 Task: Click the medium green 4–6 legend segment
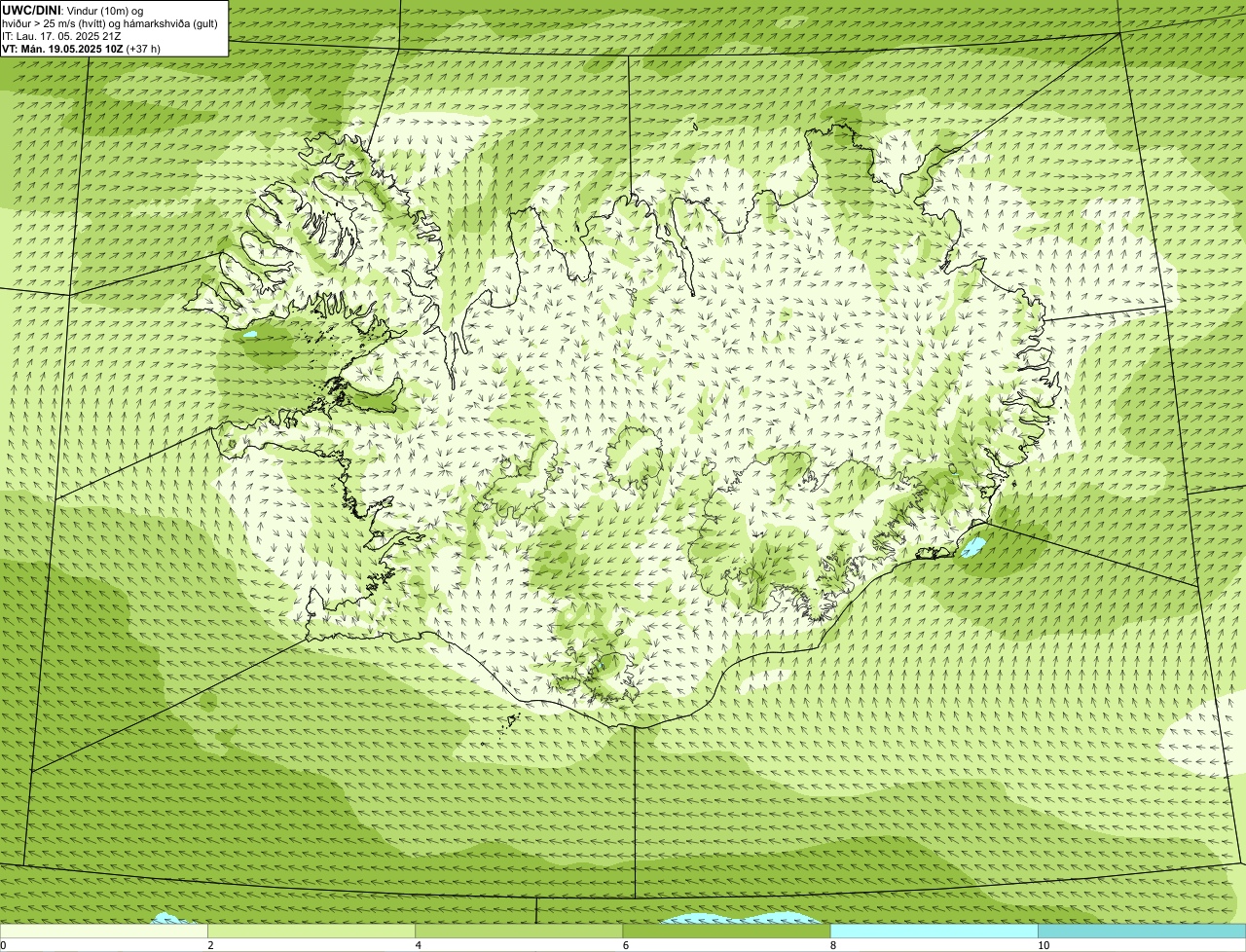pos(519,932)
